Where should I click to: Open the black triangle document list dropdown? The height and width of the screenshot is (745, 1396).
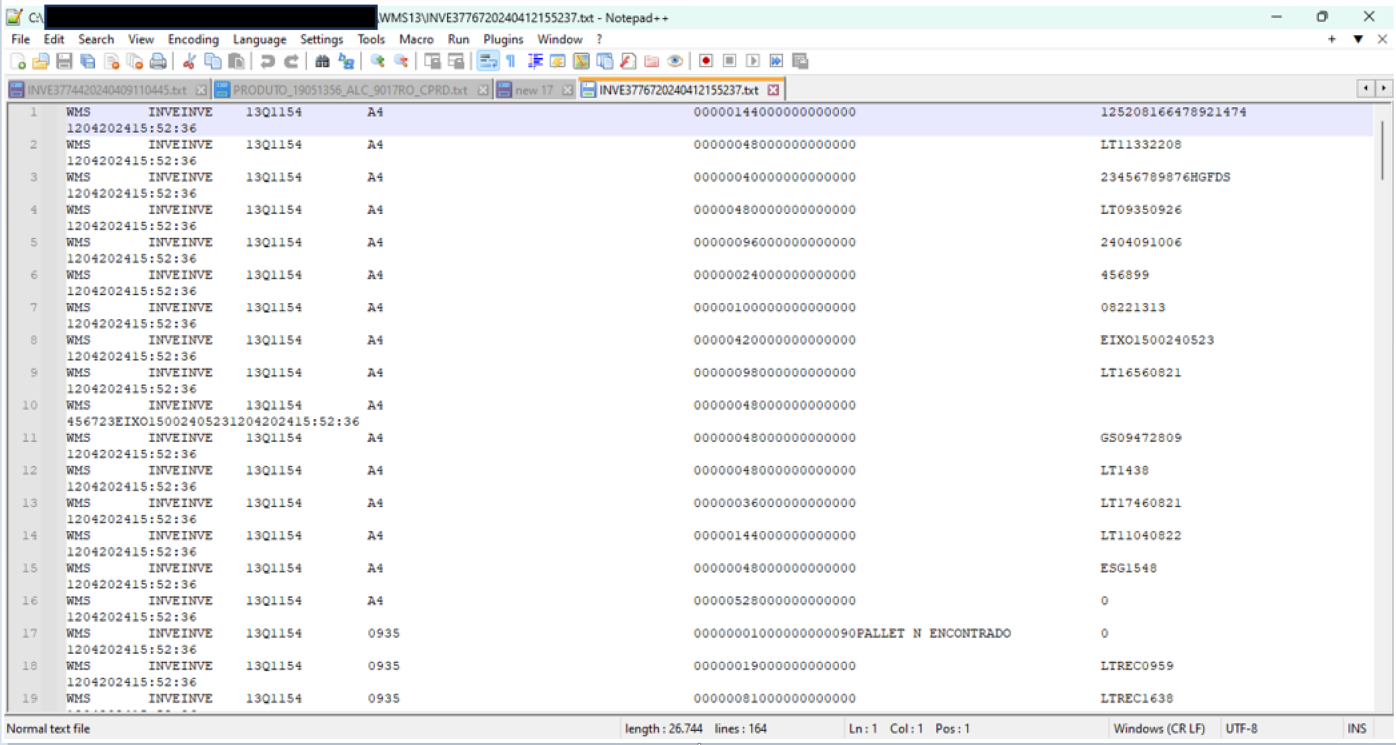pos(1358,39)
